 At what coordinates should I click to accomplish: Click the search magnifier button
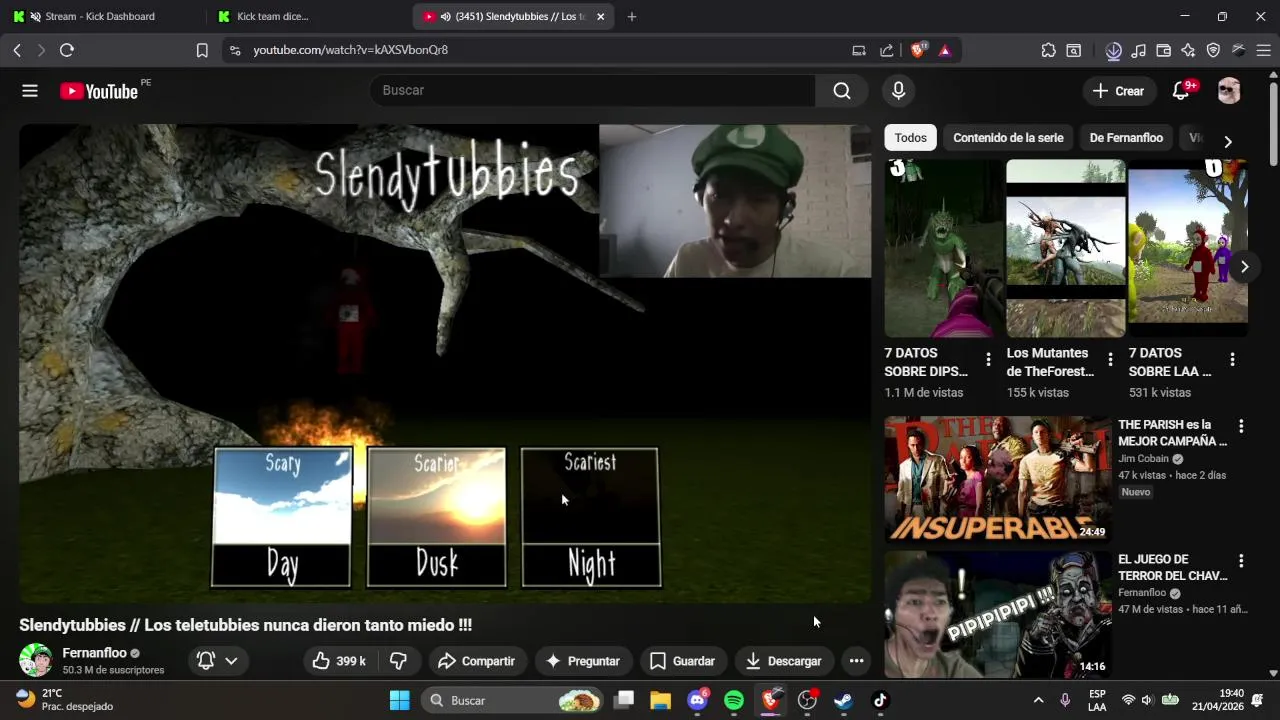842,91
